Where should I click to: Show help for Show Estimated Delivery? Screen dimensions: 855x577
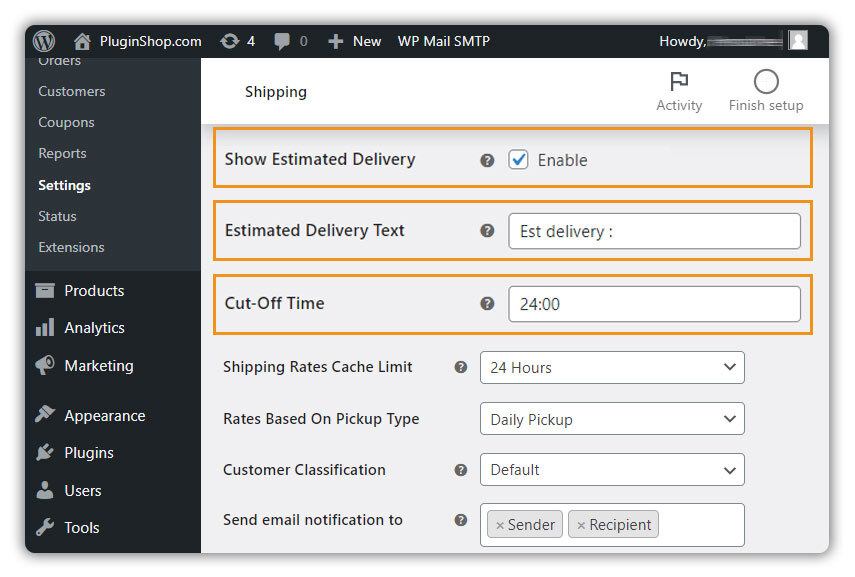(487, 160)
